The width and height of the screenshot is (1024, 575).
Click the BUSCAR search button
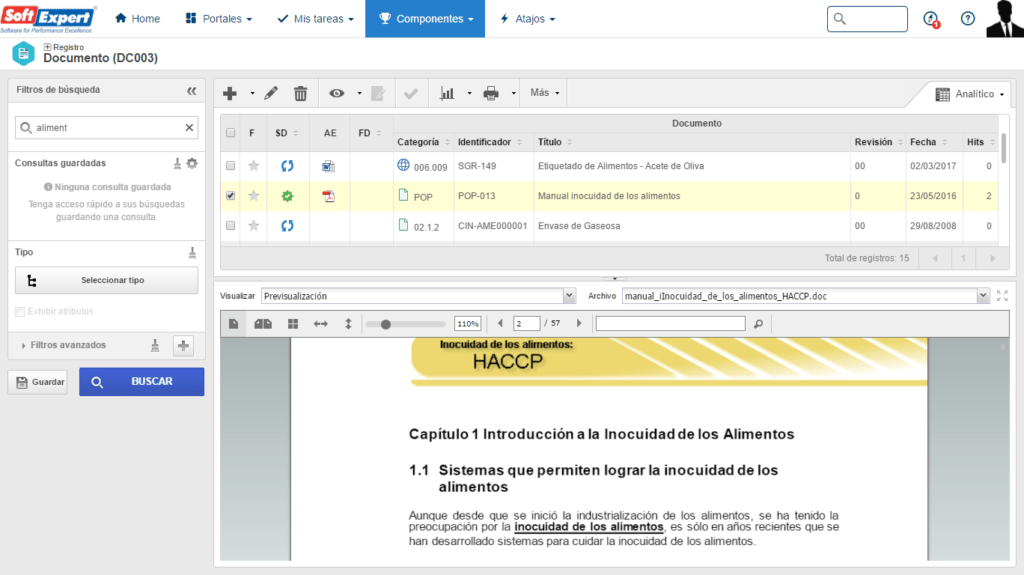142,382
